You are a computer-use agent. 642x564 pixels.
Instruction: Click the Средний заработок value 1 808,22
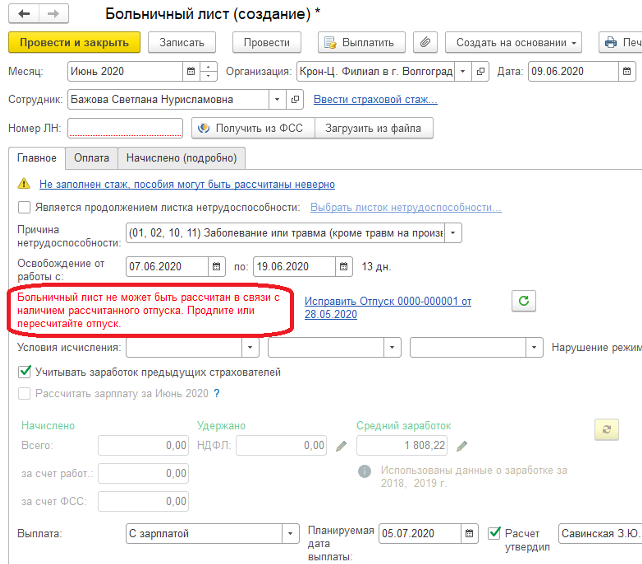[x=402, y=446]
